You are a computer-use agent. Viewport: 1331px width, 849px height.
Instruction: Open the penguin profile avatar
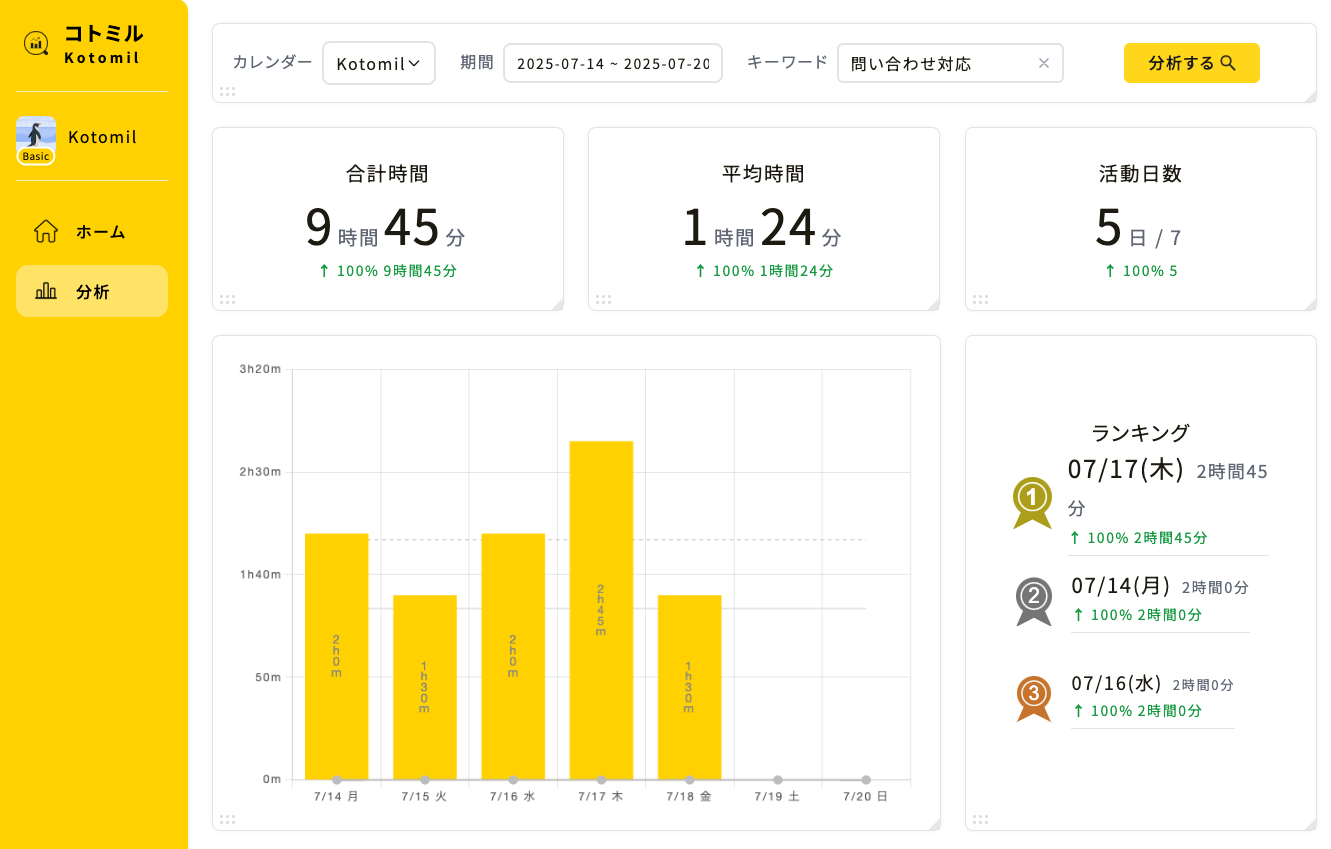click(36, 139)
